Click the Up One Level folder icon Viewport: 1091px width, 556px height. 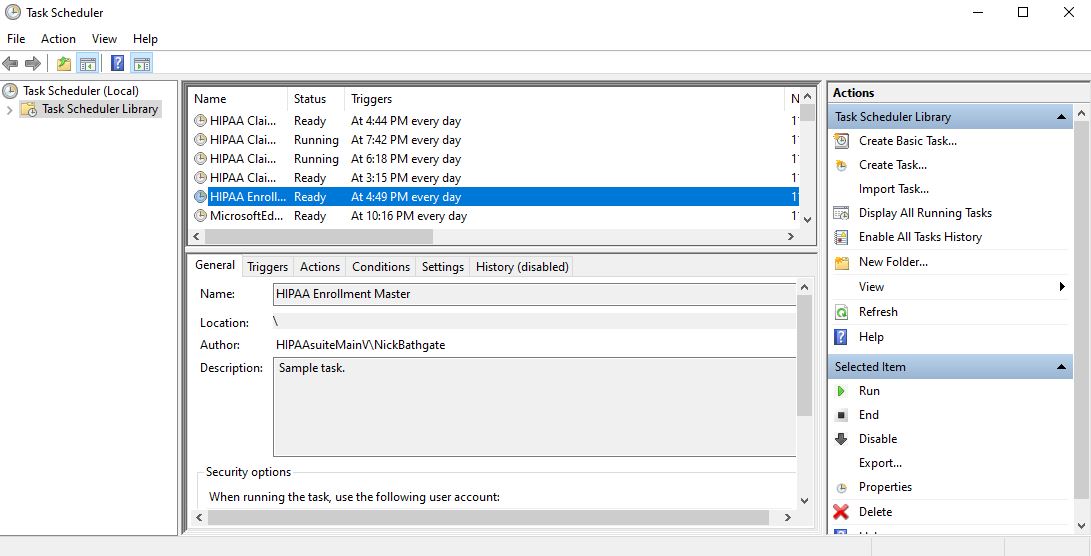pos(64,64)
